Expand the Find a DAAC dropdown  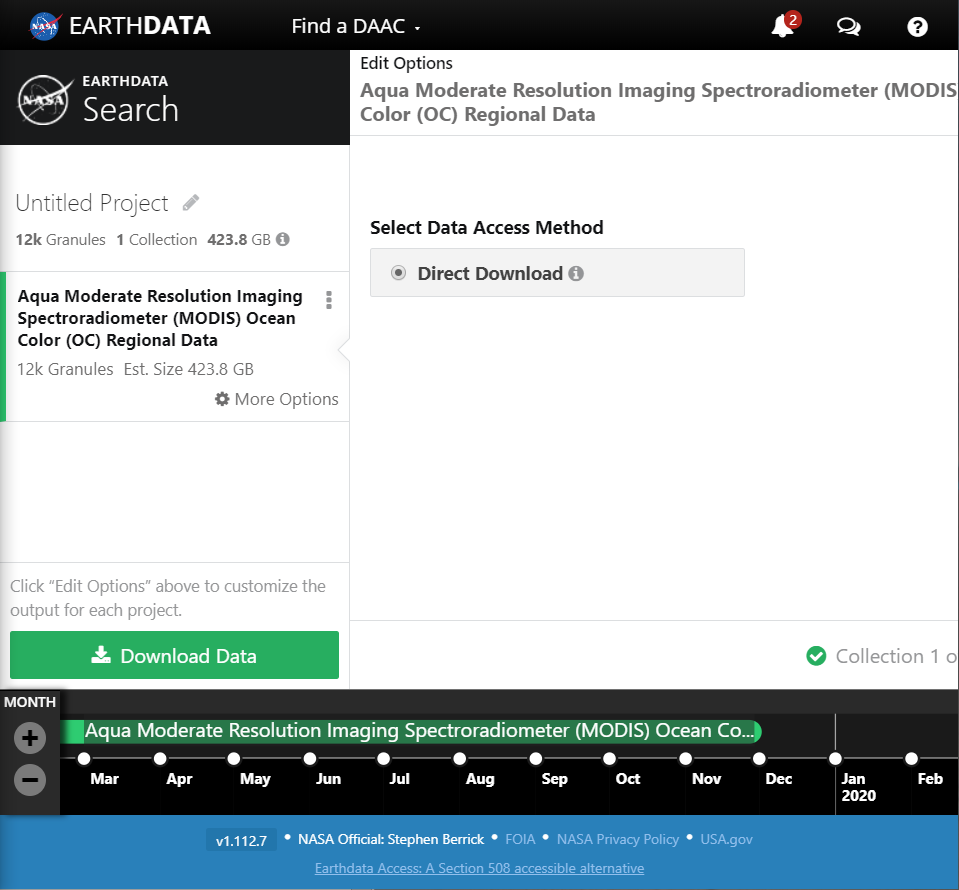(x=356, y=26)
